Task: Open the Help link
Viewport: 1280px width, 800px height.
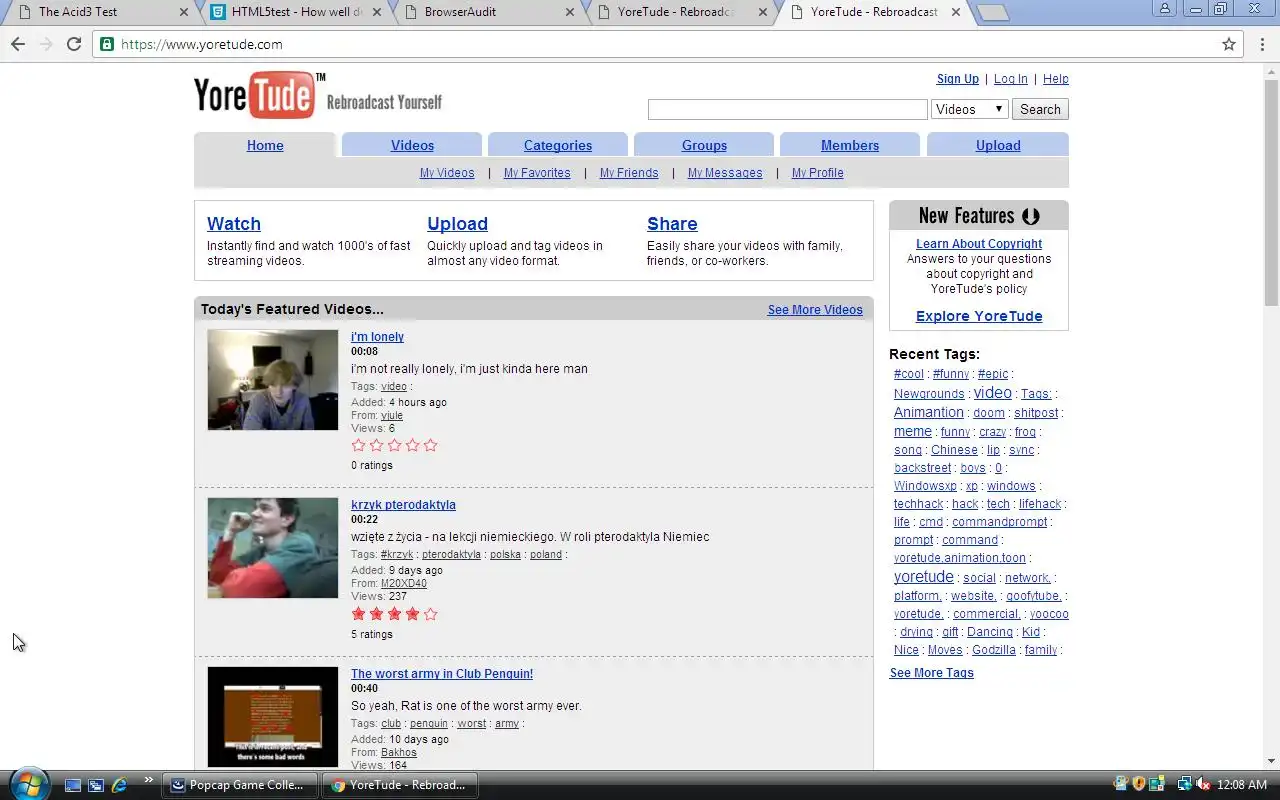Action: [x=1056, y=79]
